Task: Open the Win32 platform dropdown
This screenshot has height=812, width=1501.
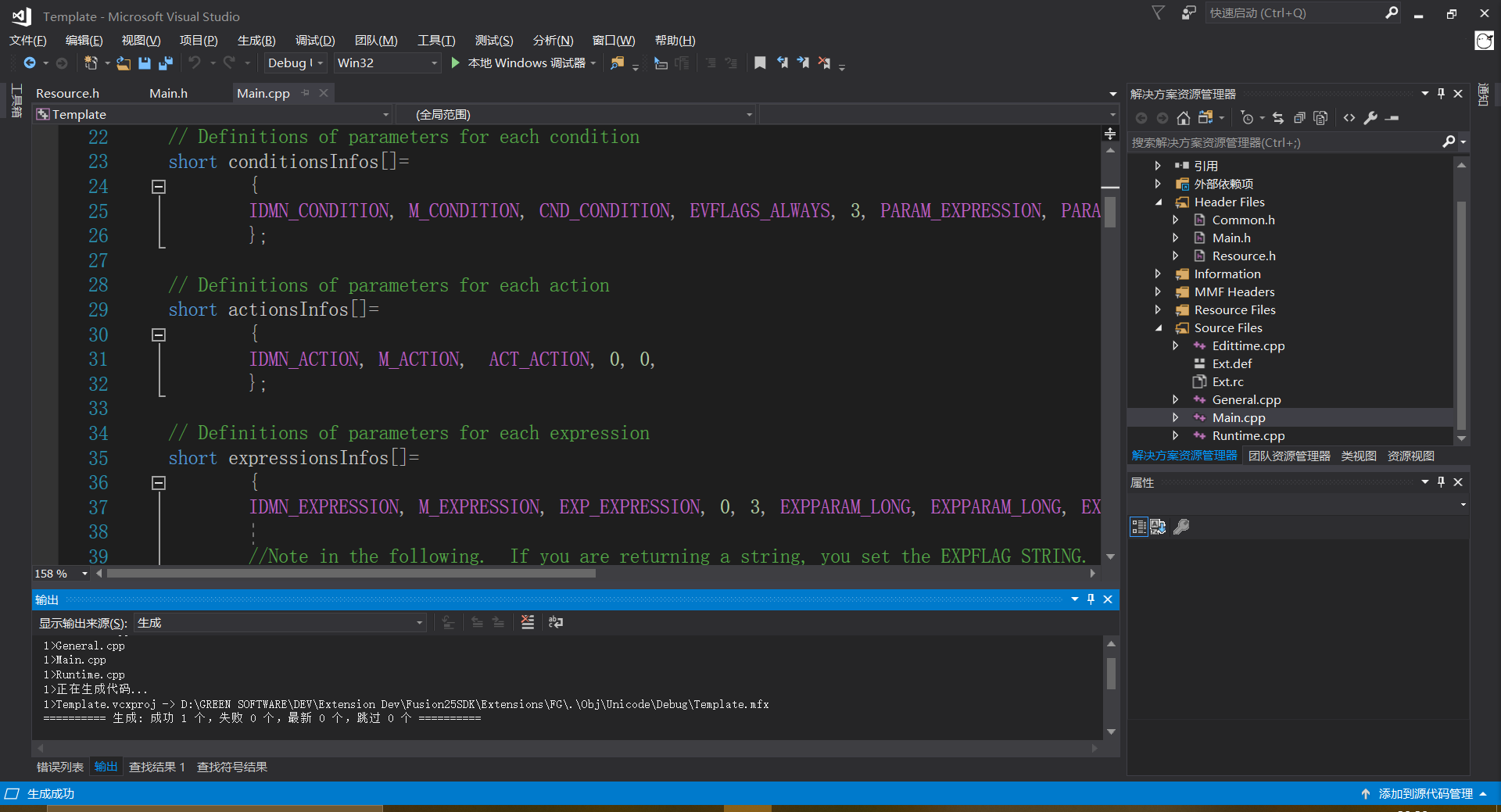Action: click(x=387, y=63)
